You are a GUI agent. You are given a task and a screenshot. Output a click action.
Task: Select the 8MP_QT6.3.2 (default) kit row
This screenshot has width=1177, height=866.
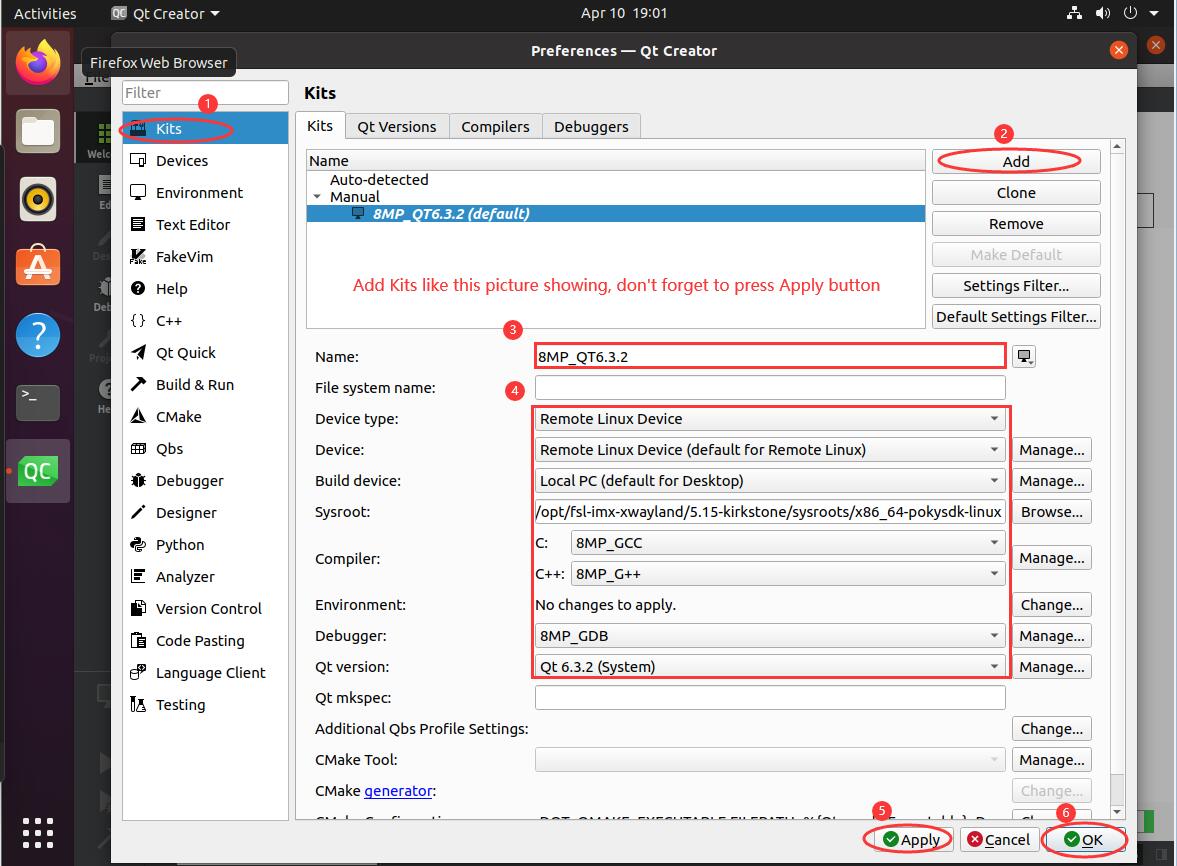click(616, 214)
